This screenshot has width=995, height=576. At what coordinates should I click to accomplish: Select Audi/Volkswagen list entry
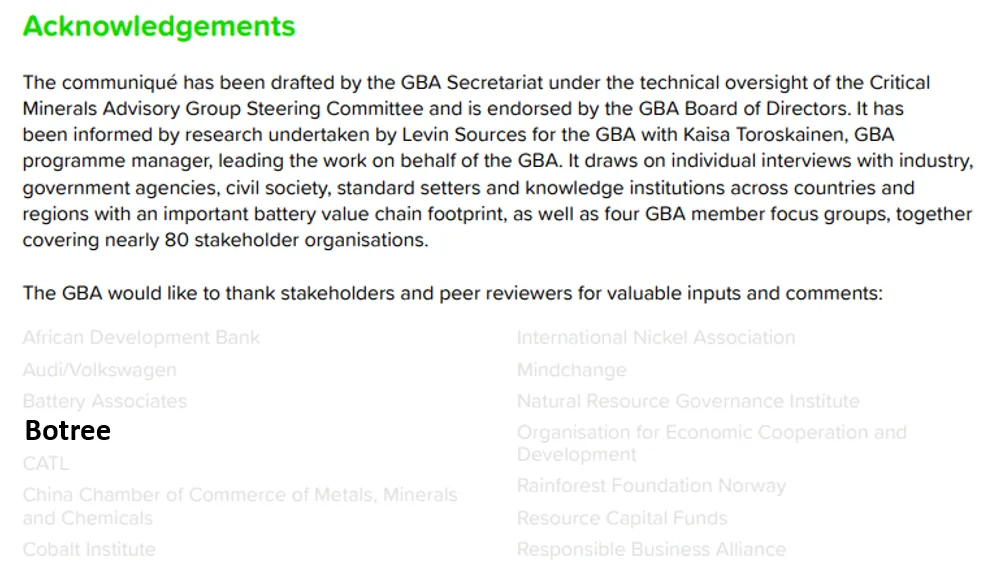pos(100,370)
